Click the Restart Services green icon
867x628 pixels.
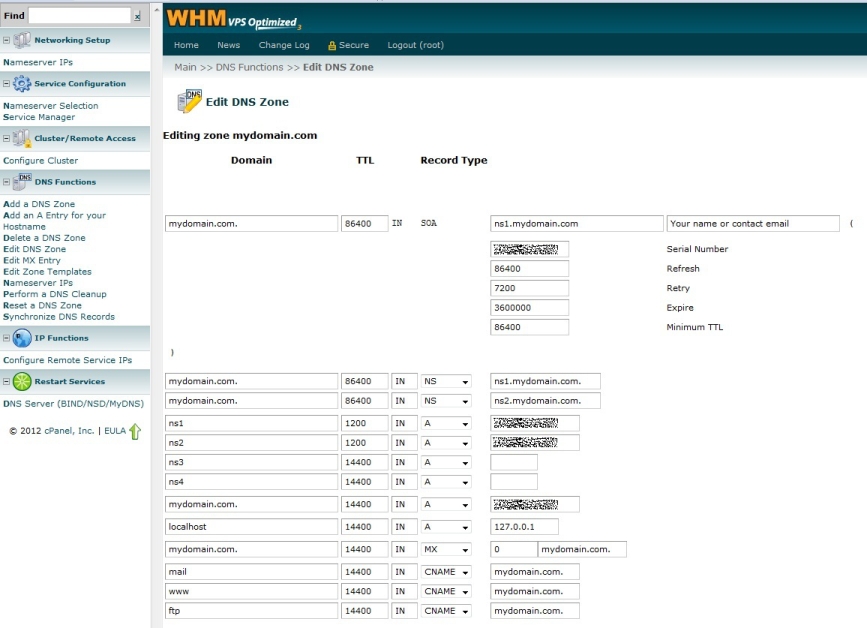(22, 381)
